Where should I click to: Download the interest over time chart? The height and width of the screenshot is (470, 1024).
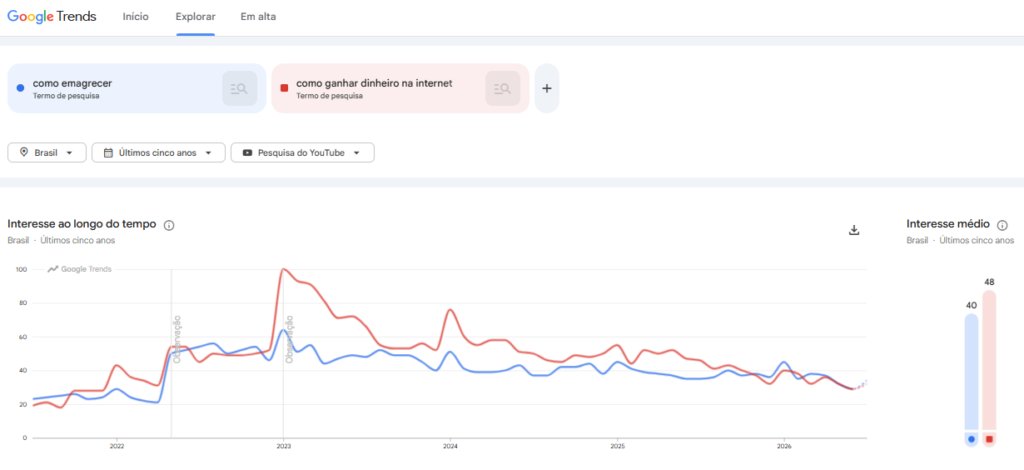[854, 230]
